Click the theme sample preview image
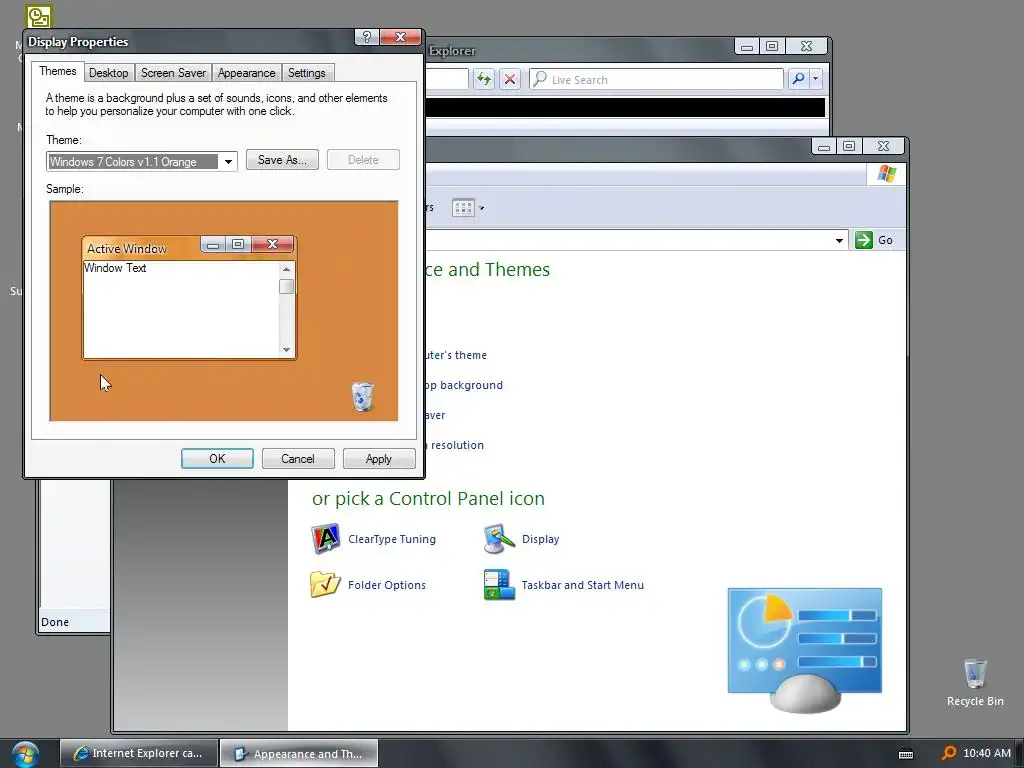This screenshot has height=768, width=1024. tap(223, 311)
